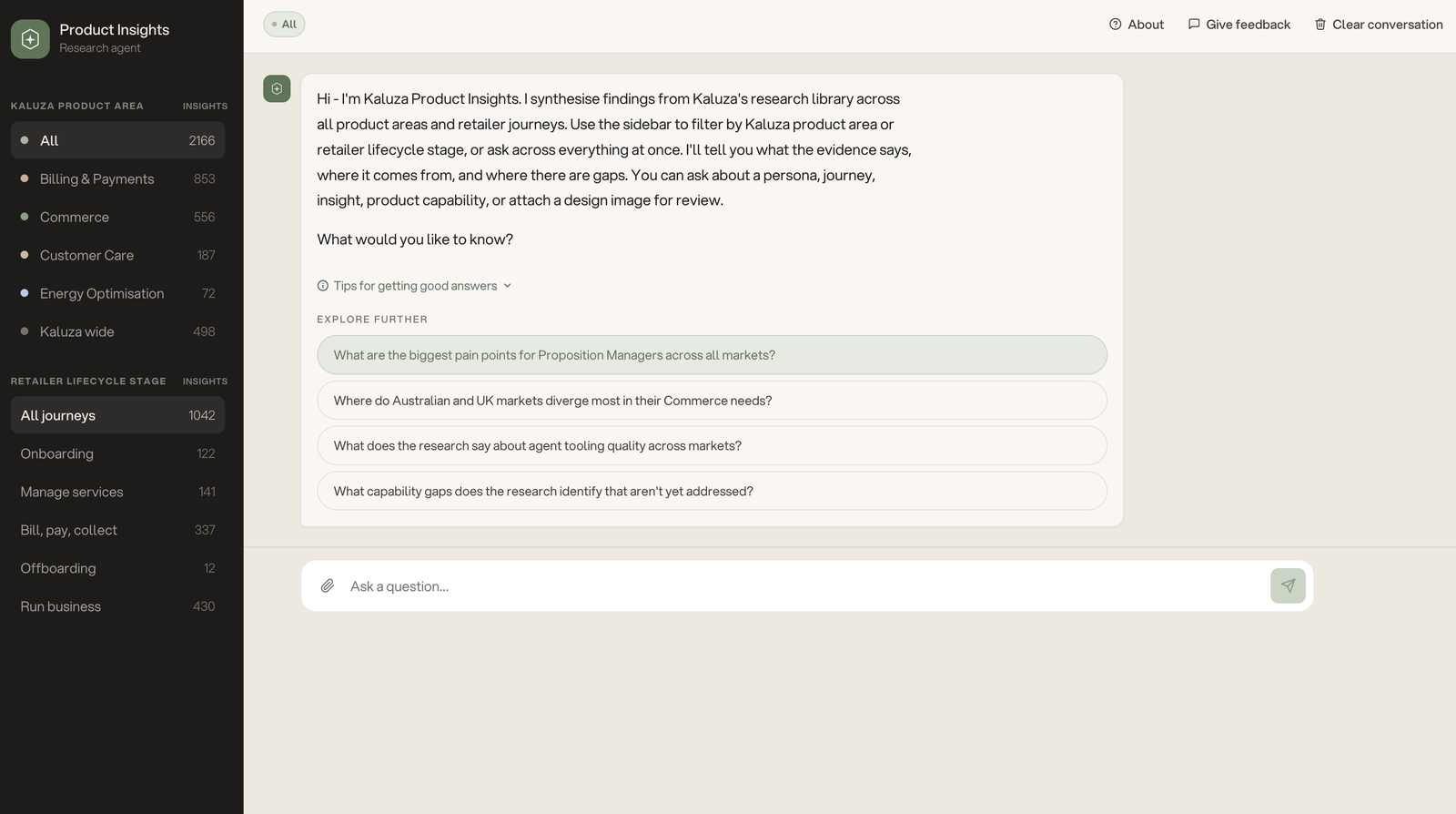This screenshot has height=814, width=1456.
Task: Click the Research agent subtitle
Action: pos(100,48)
